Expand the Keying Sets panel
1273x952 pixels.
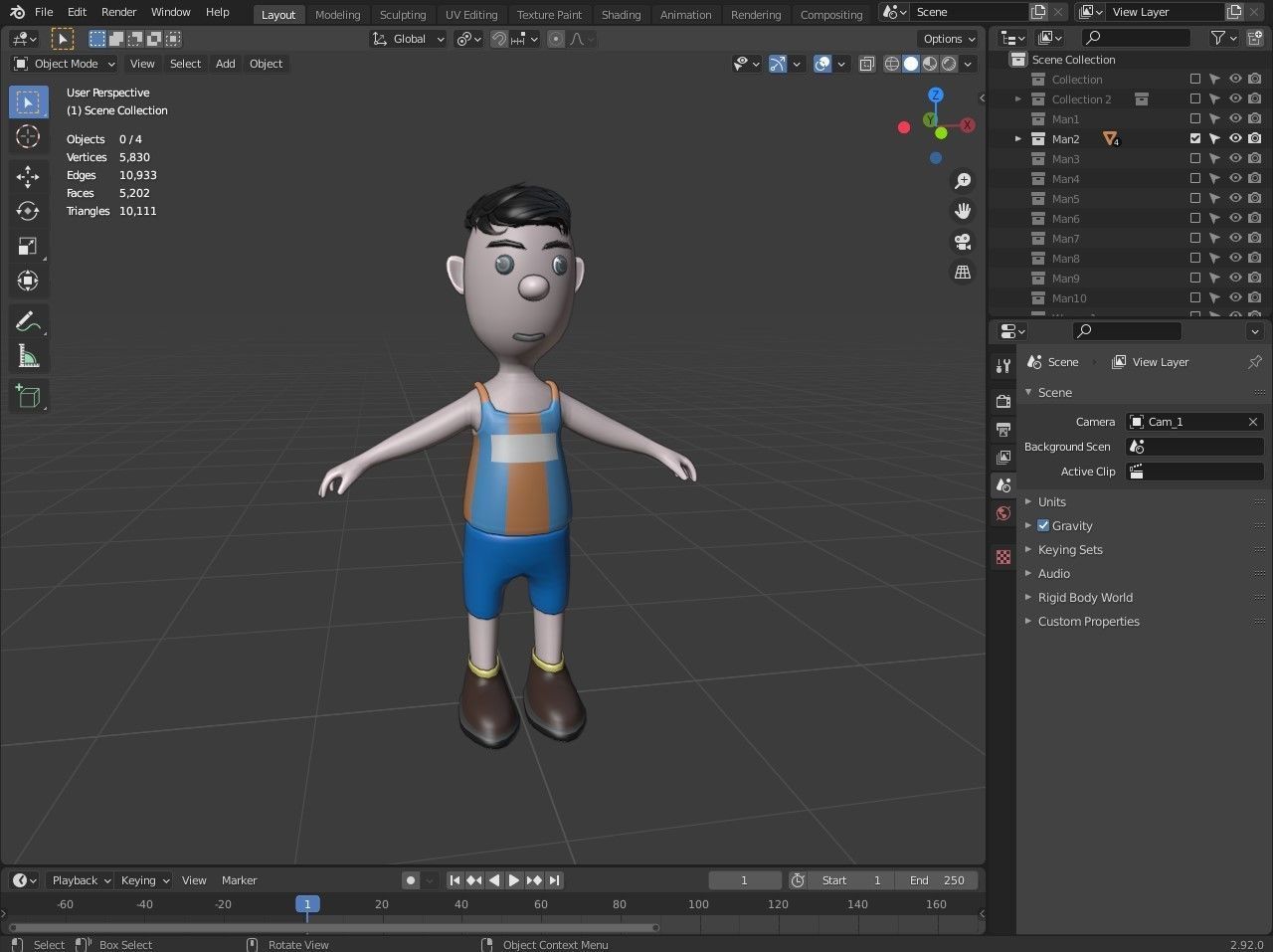tap(1070, 549)
